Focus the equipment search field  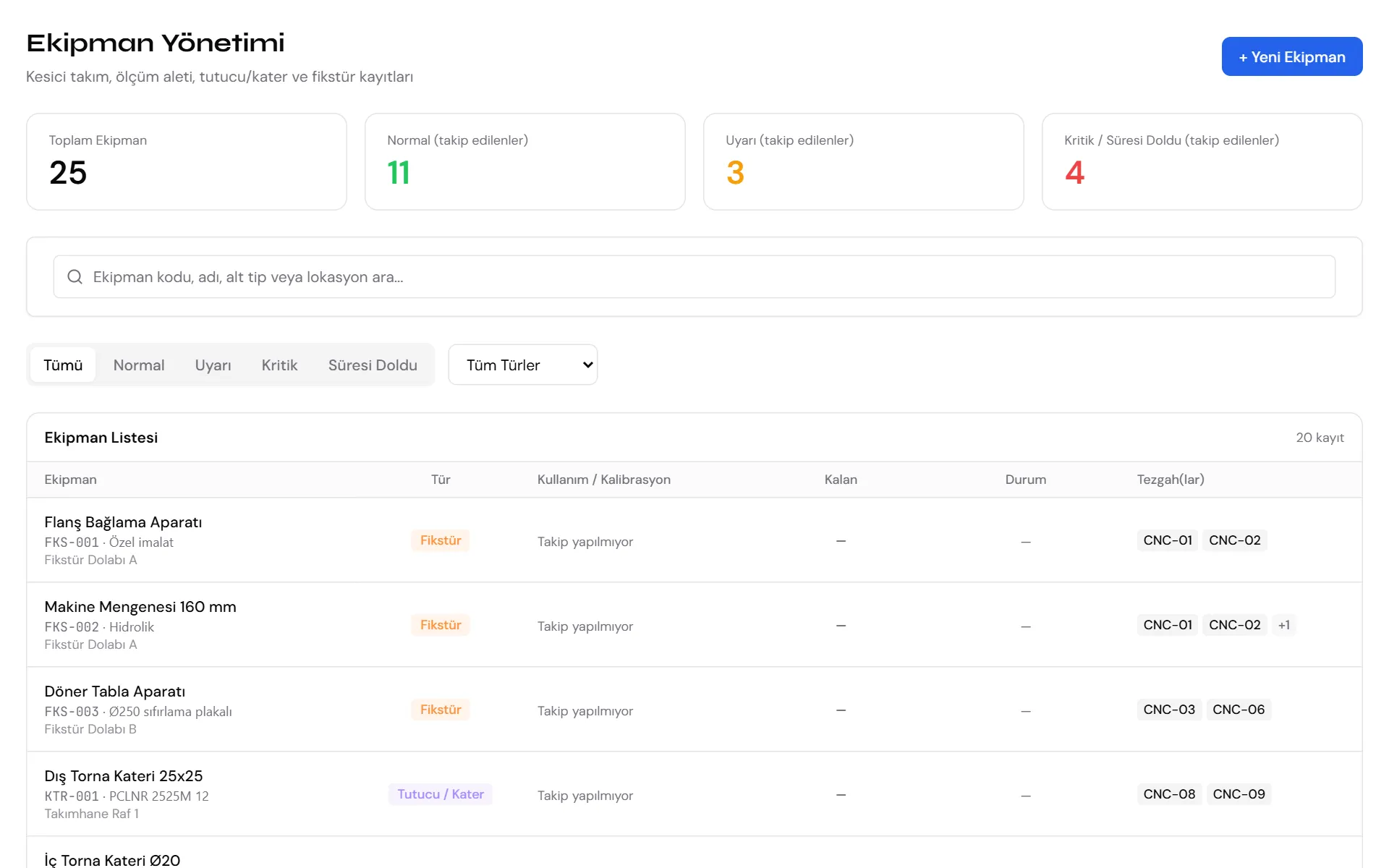[694, 276]
